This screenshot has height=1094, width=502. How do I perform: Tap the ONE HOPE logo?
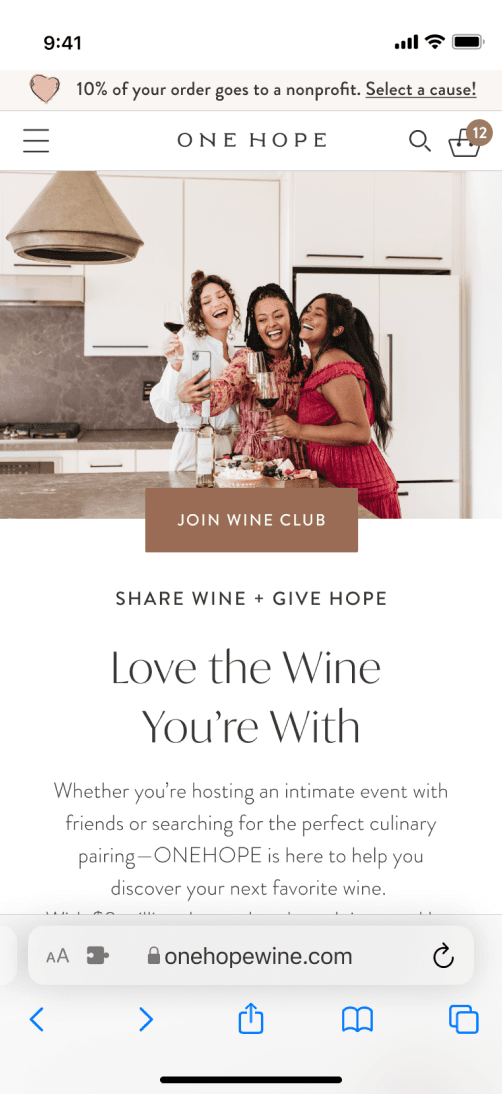tap(252, 140)
